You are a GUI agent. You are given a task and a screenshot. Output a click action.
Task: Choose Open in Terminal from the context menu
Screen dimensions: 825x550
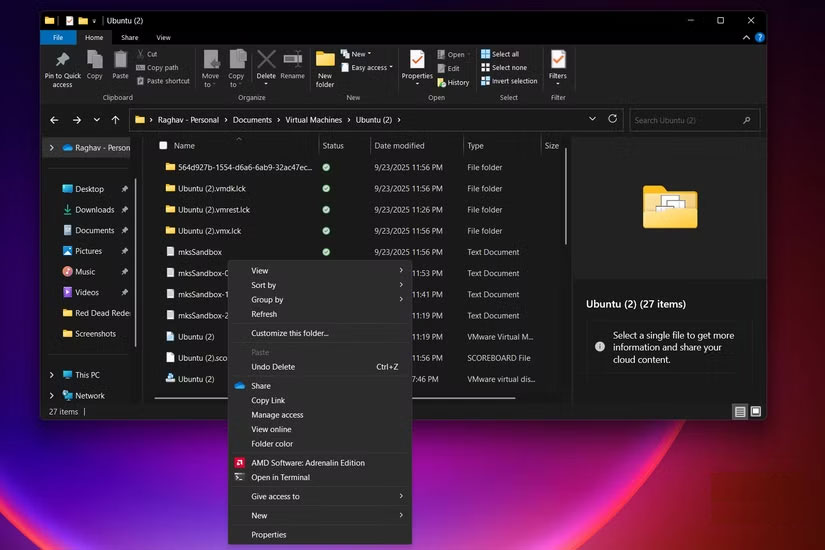(280, 477)
